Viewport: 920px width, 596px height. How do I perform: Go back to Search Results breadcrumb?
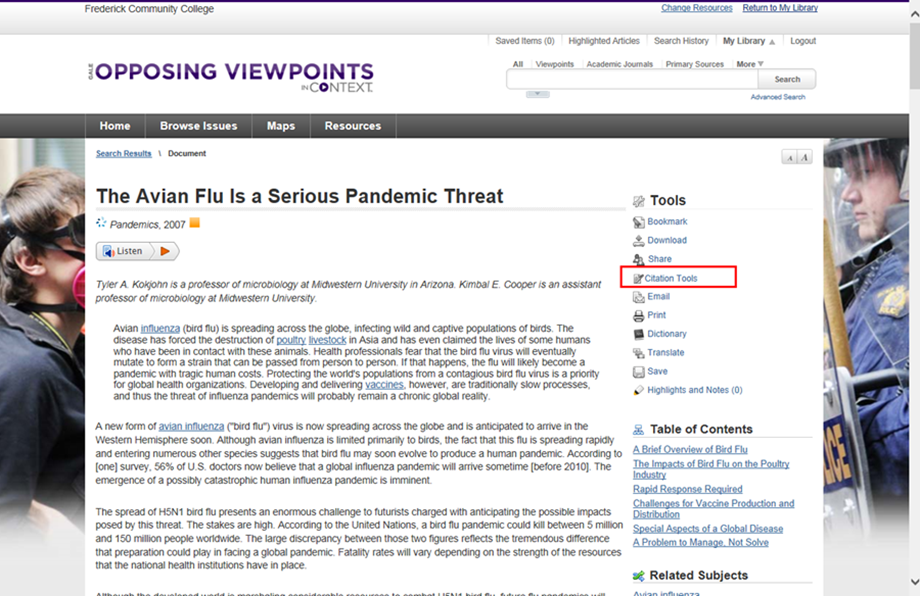click(124, 154)
